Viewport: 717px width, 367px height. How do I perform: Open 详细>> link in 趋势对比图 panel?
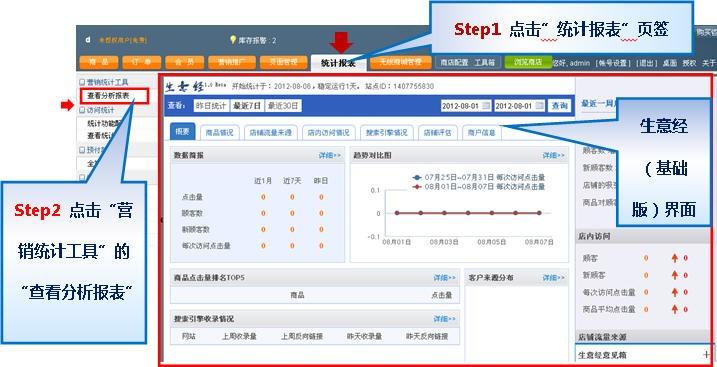pyautogui.click(x=554, y=156)
